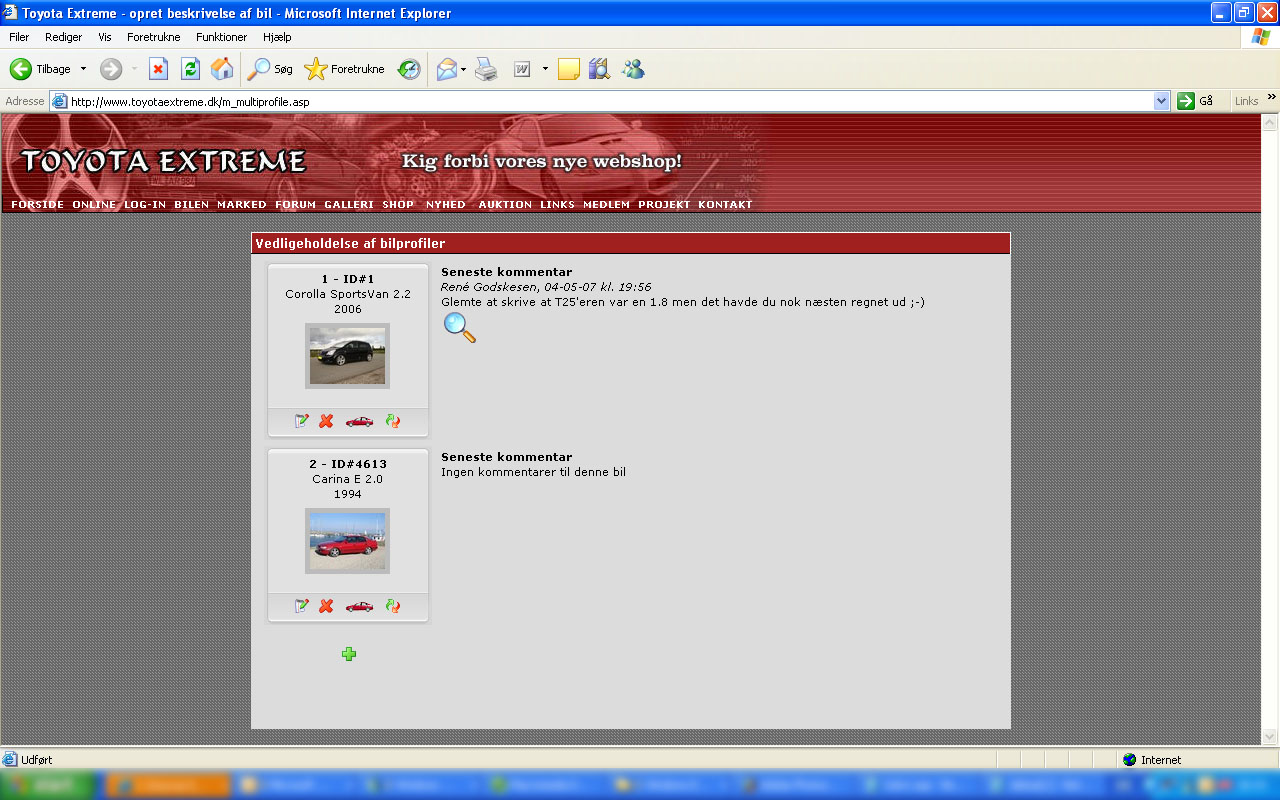Open the Tilbage history dropdown arrow
Screen dimensions: 1280x800
[x=83, y=69]
